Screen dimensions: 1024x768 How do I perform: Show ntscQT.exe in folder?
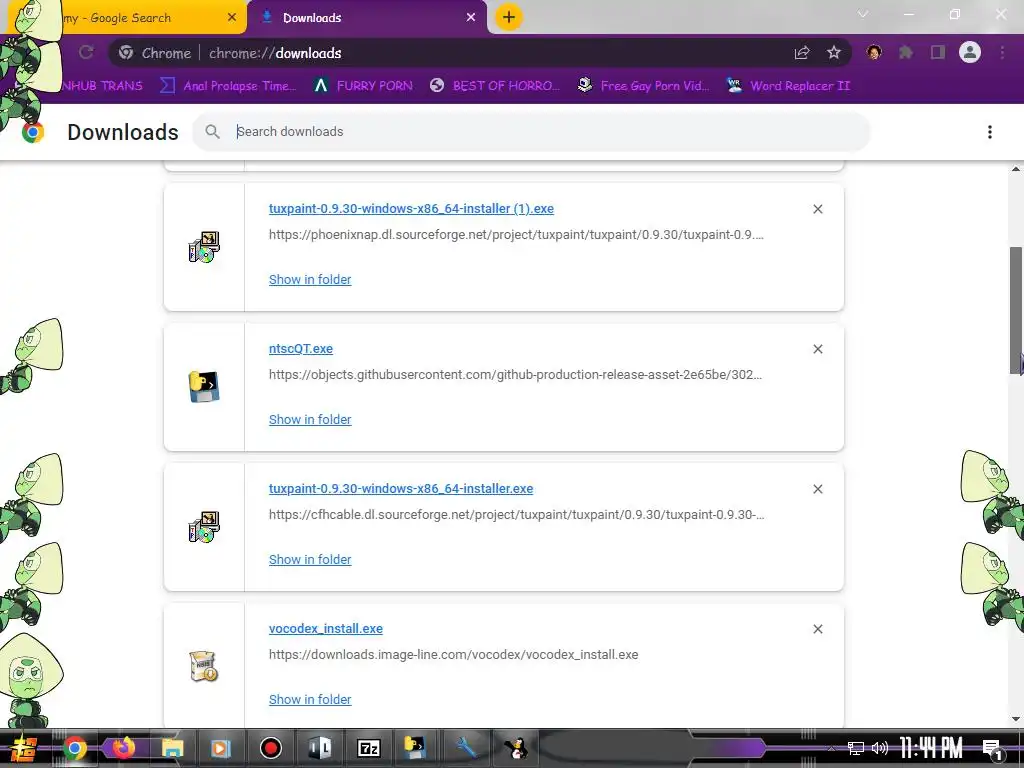[310, 419]
